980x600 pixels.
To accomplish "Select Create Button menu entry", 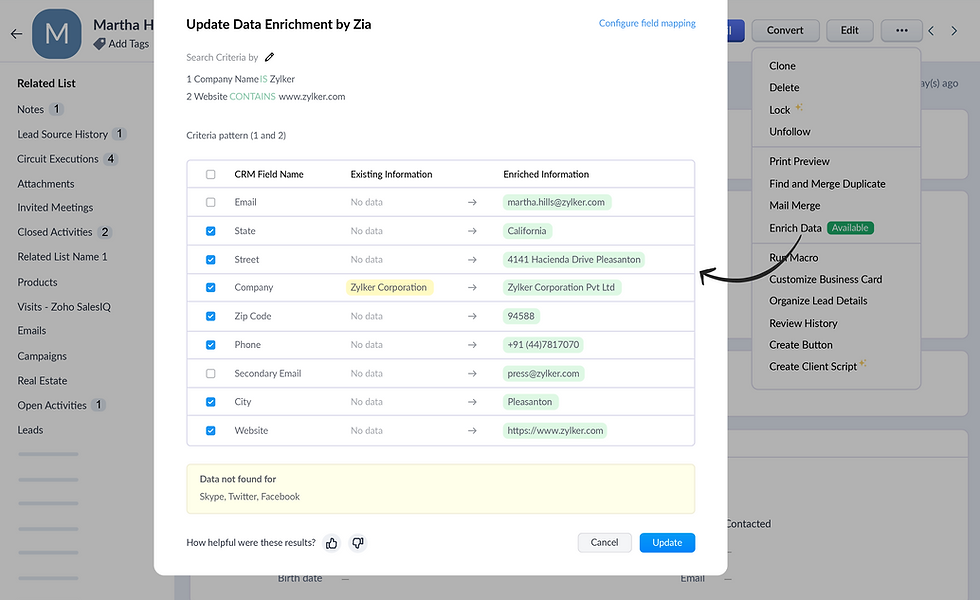I will (801, 345).
